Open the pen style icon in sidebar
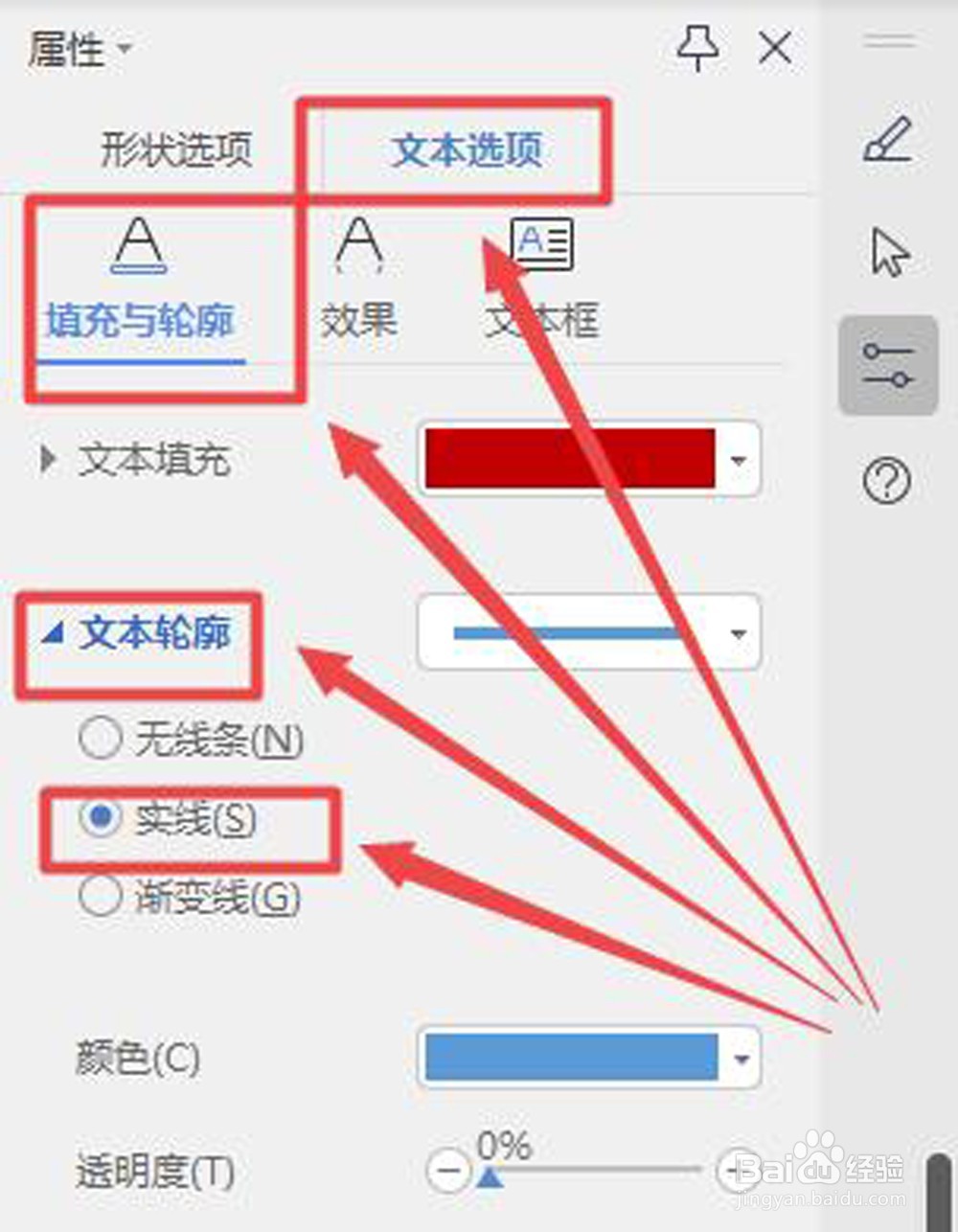Viewport: 958px width, 1232px height. point(887,140)
